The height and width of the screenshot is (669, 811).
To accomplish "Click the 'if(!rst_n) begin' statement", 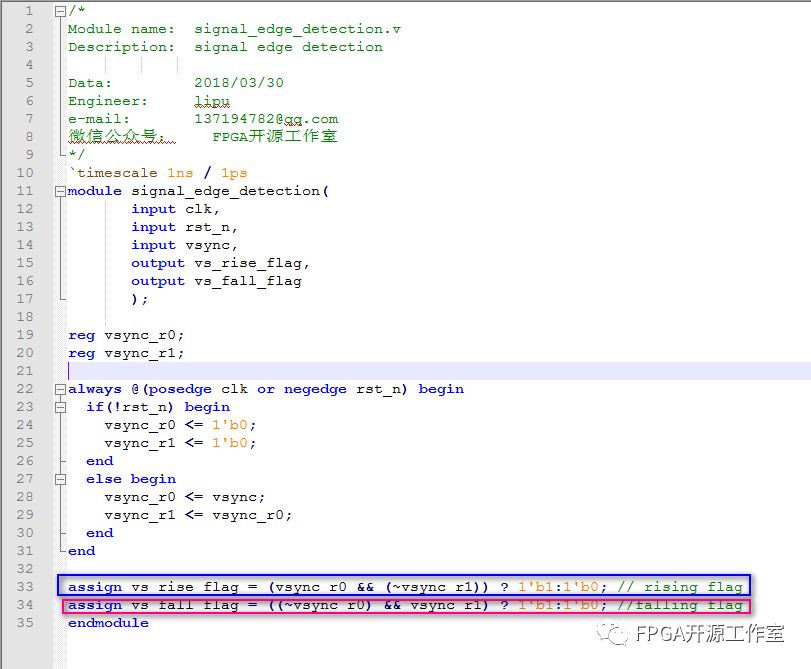I will pos(158,407).
